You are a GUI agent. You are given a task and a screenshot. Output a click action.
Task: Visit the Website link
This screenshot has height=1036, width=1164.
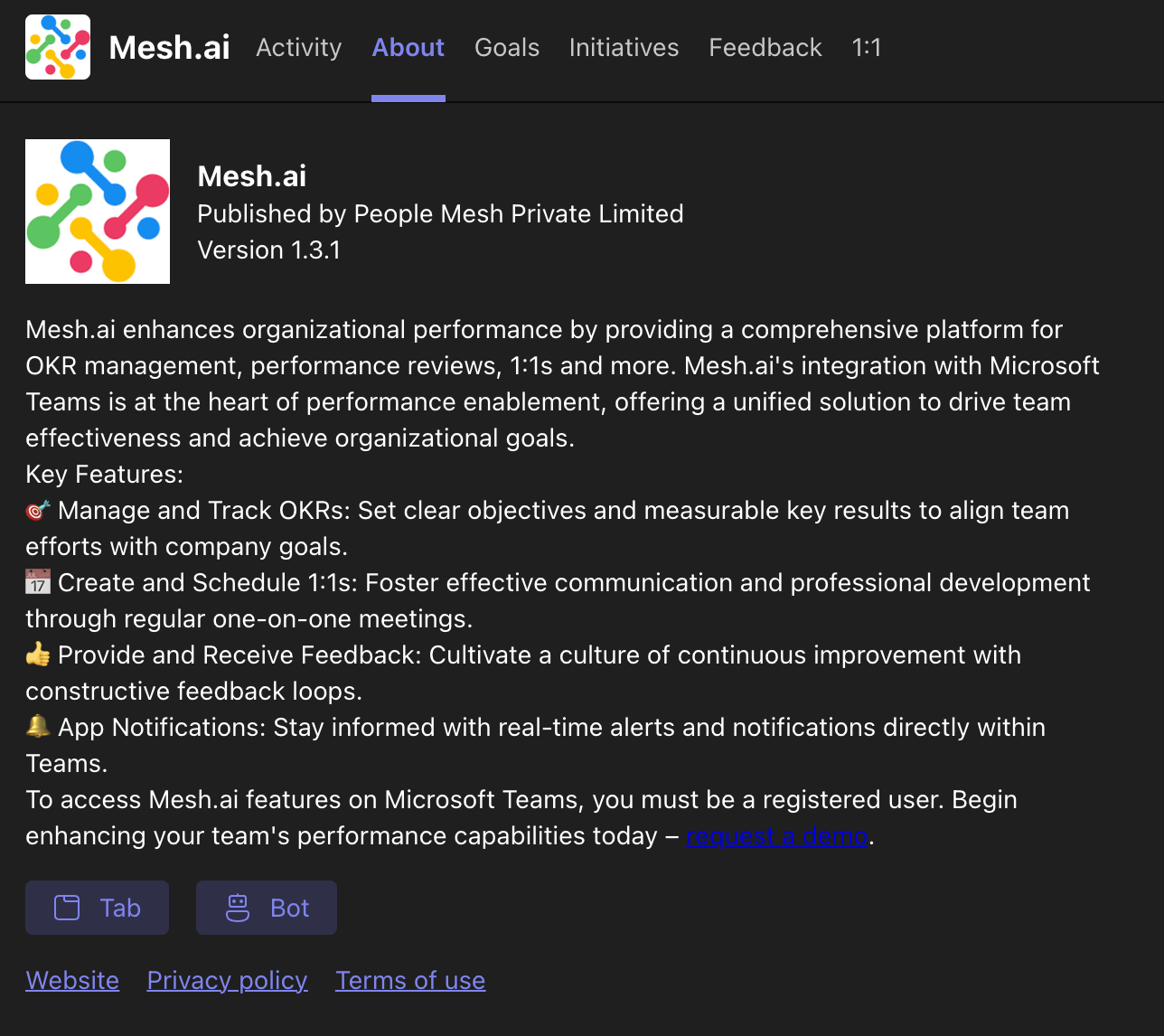coord(72,979)
